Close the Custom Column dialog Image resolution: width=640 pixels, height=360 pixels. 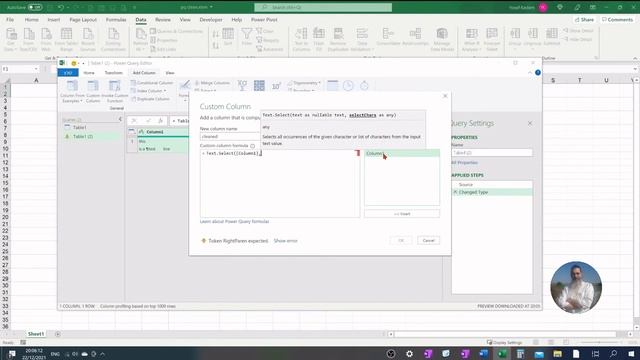click(x=445, y=96)
